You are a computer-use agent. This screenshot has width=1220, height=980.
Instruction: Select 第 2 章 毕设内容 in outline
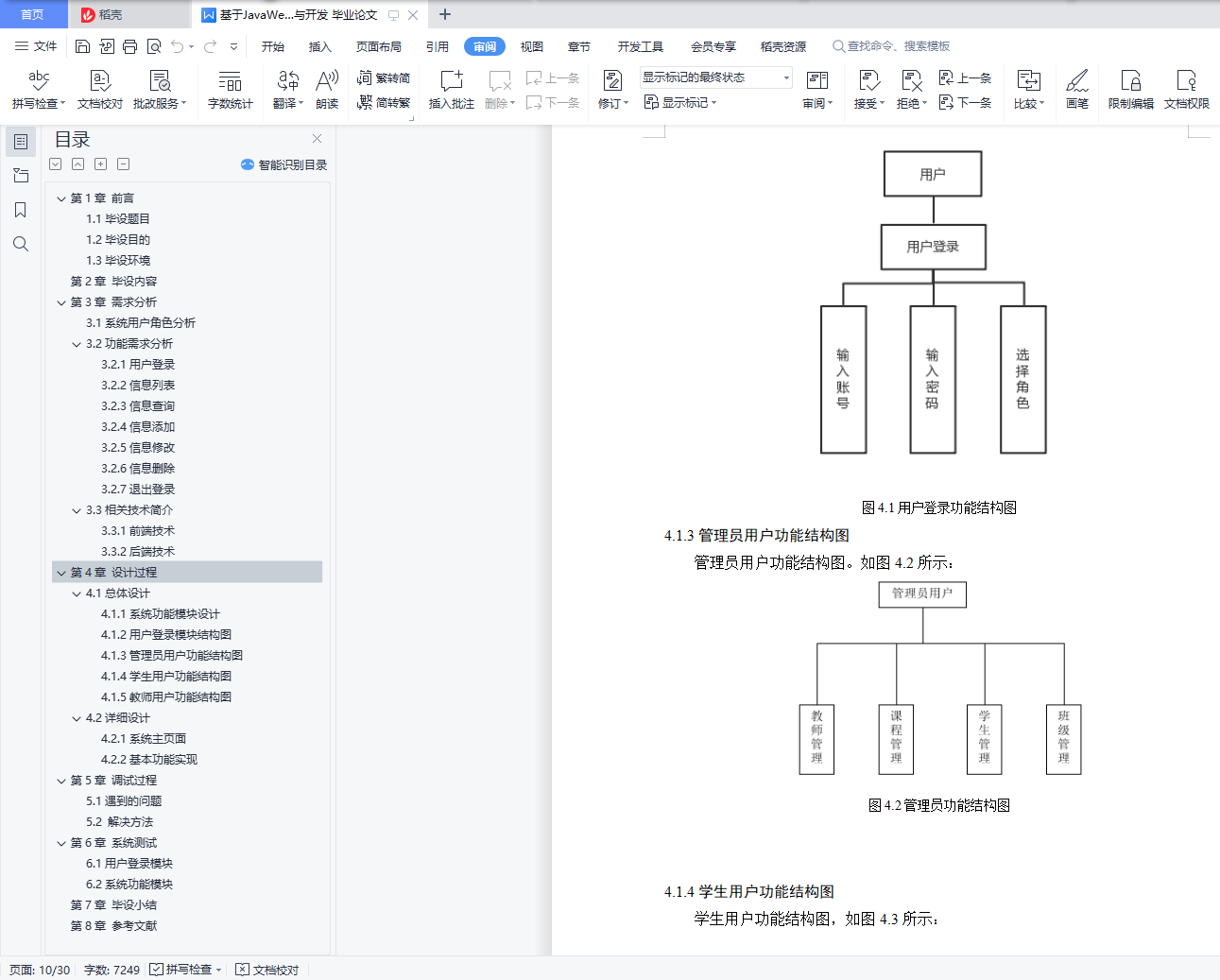(113, 282)
